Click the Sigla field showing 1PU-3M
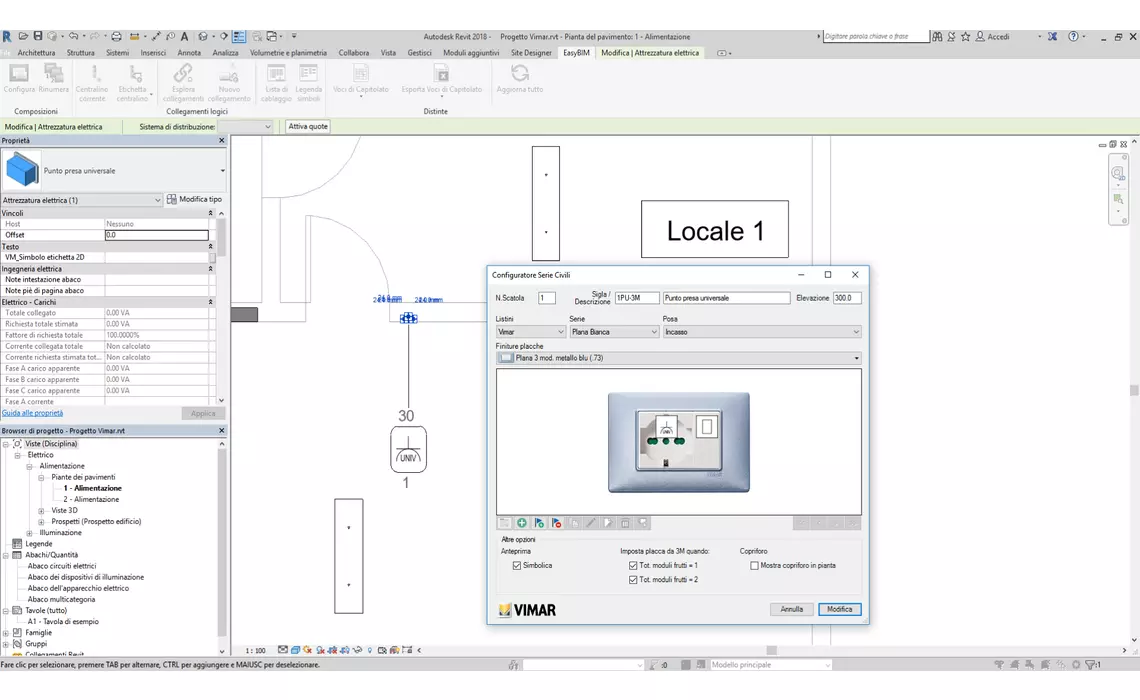The height and width of the screenshot is (700, 1140). [638, 298]
